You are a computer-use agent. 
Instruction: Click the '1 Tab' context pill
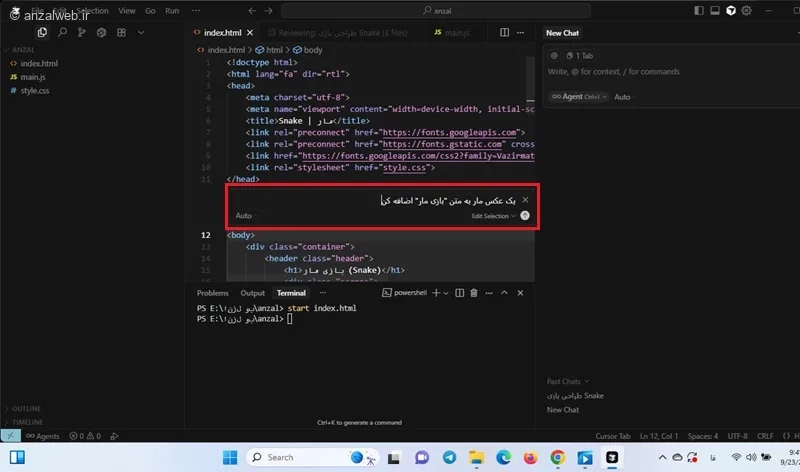pos(580,56)
